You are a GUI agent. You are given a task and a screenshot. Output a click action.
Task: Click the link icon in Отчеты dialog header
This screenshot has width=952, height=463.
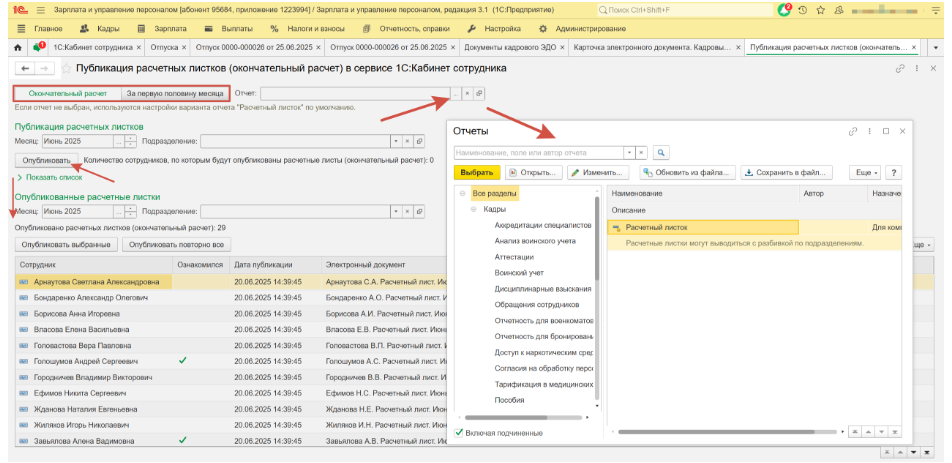pos(853,131)
